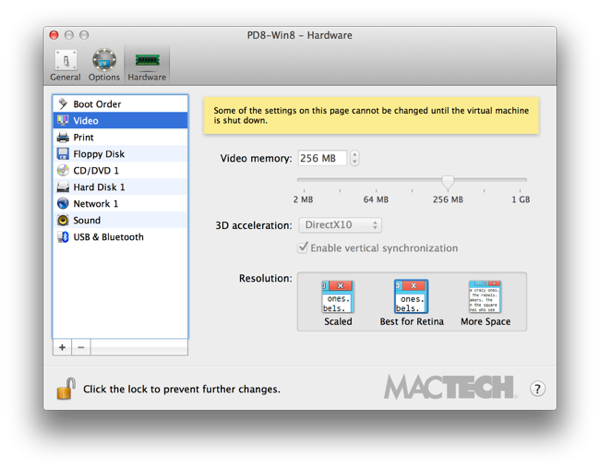
Task: Select the Hardware tab icon
Action: (x=147, y=64)
